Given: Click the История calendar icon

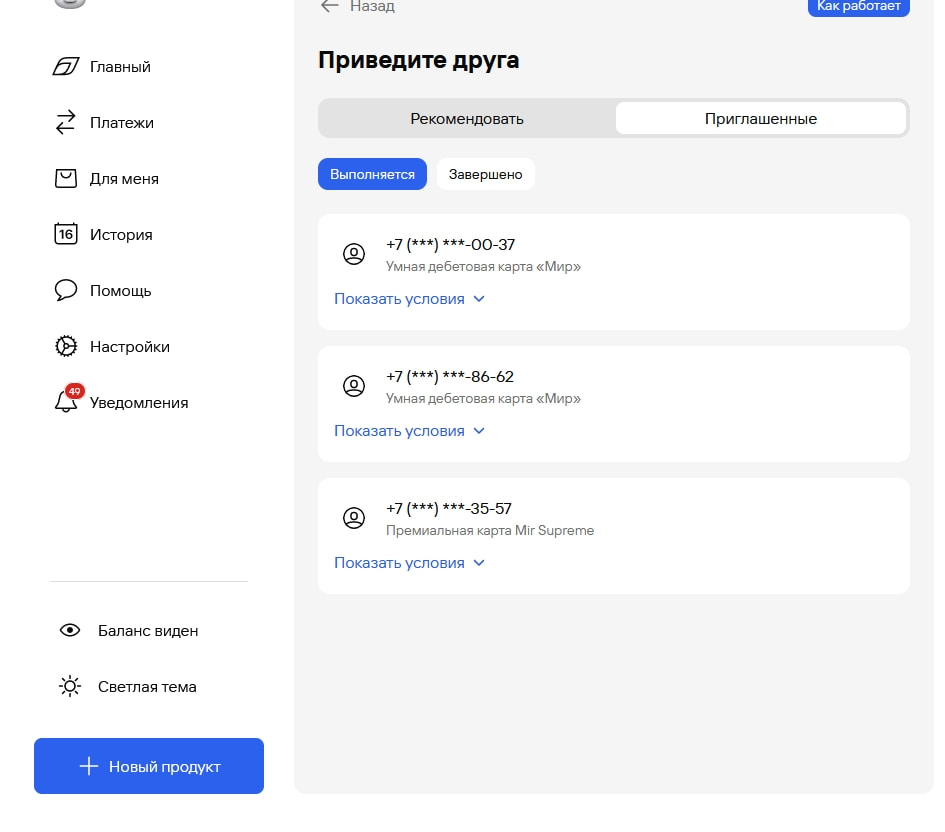Looking at the screenshot, I should [x=66, y=234].
